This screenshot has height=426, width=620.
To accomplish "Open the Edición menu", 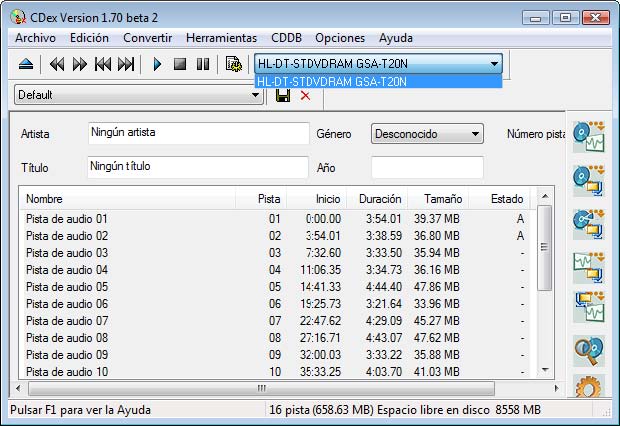I will [x=89, y=38].
